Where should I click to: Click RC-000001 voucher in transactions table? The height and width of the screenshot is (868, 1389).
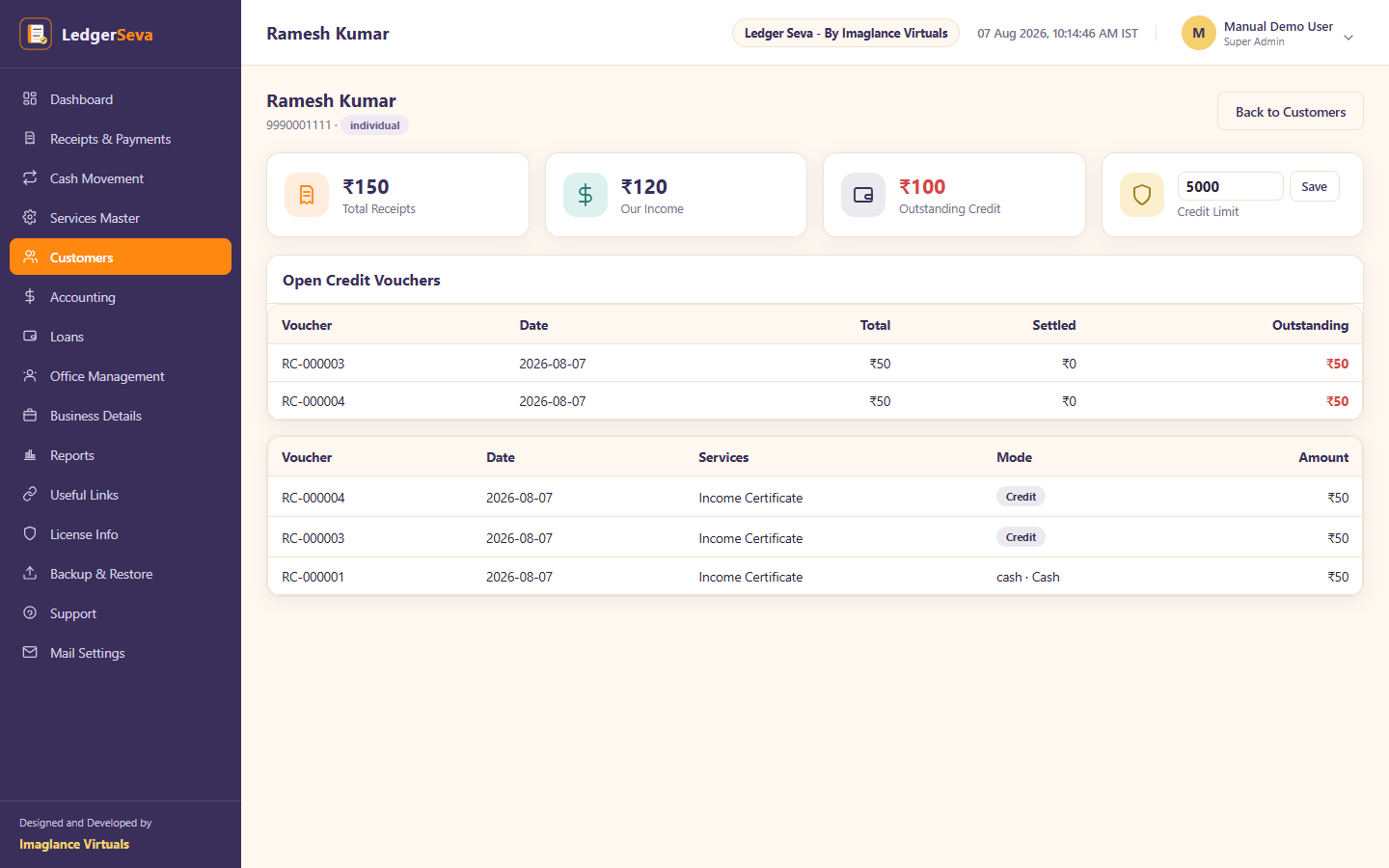tap(313, 577)
